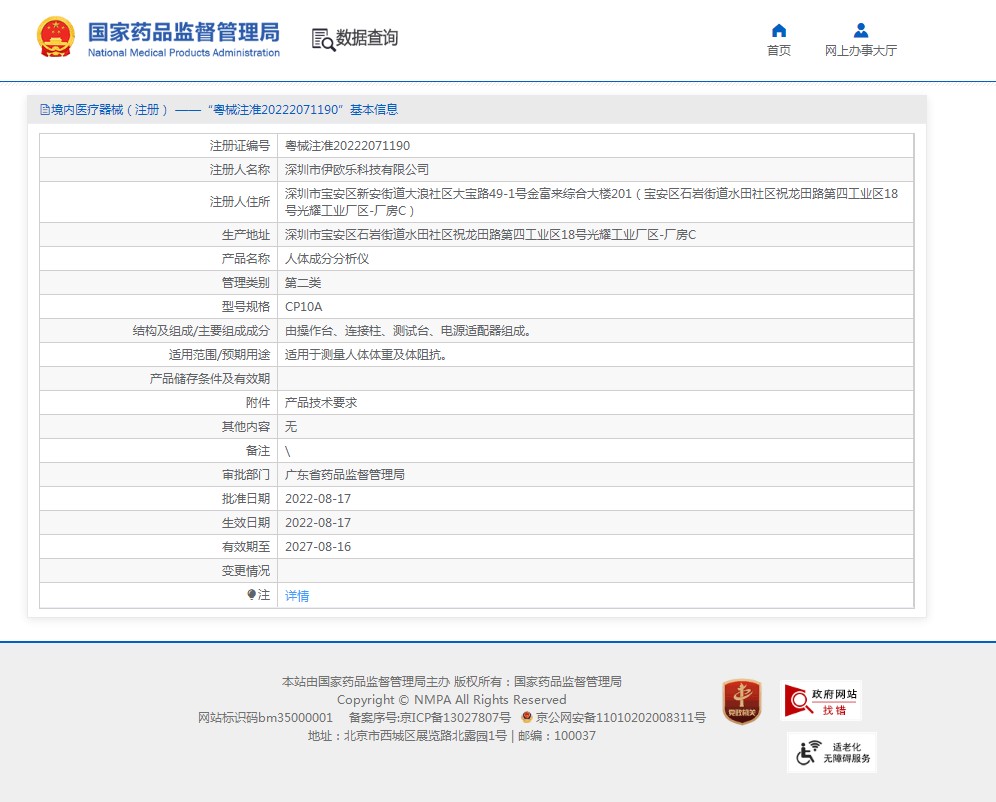The height and width of the screenshot is (802, 996).
Task: Open the 党政机关 badge icon
Action: (741, 702)
